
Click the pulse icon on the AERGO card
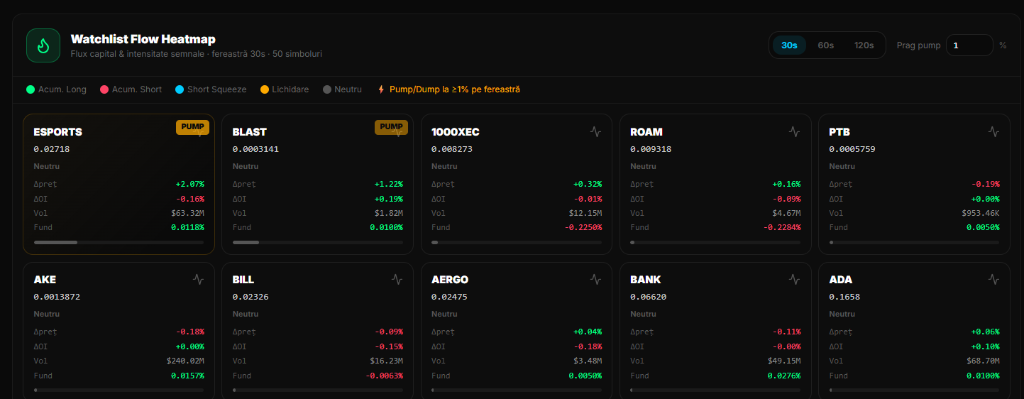pos(595,279)
